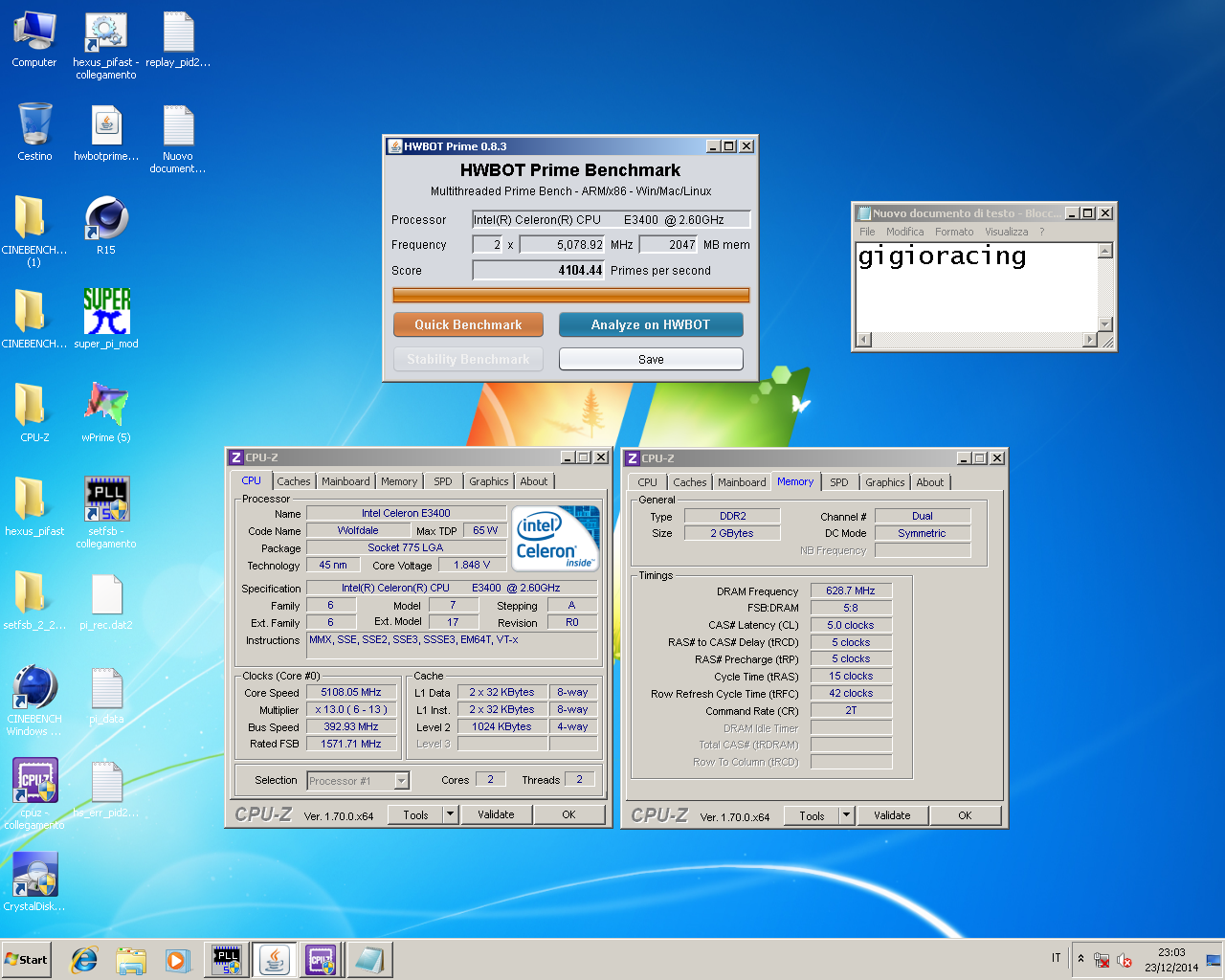
Task: Open the CPU-Z desktop folder
Action: point(34,413)
